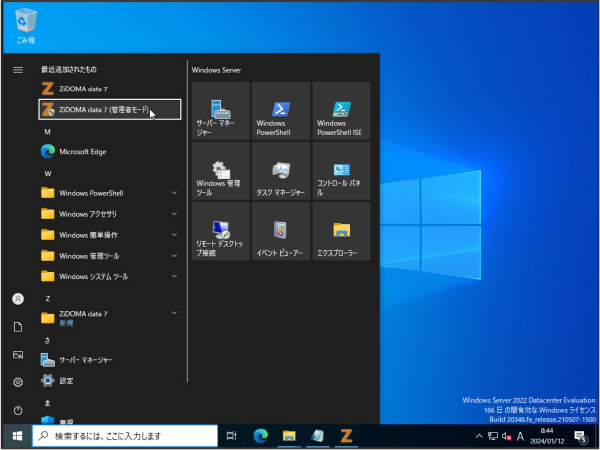This screenshot has height=450, width=600.
Task: Open Task View on the taskbar
Action: tap(232, 436)
